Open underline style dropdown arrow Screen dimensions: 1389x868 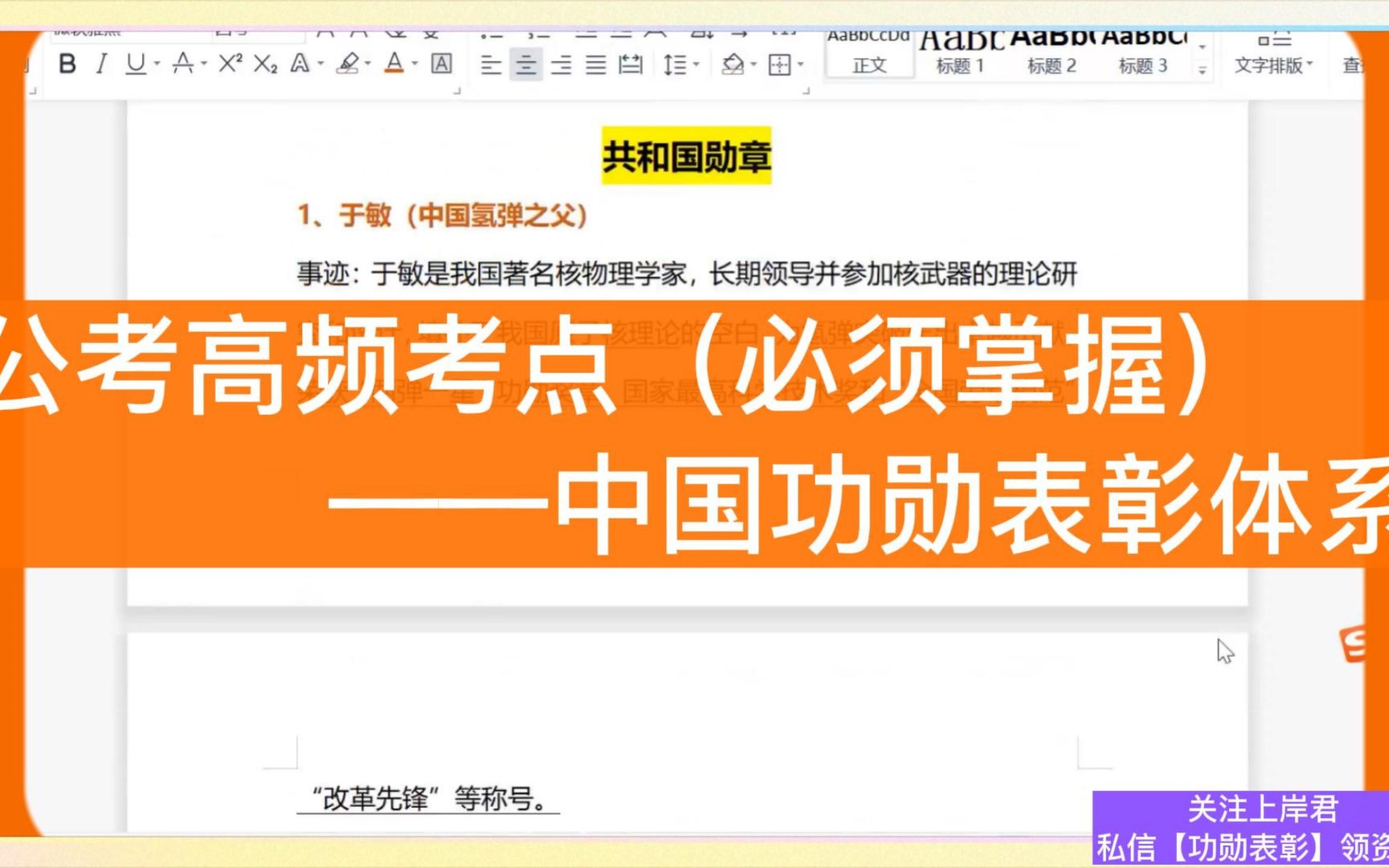pyautogui.click(x=157, y=63)
